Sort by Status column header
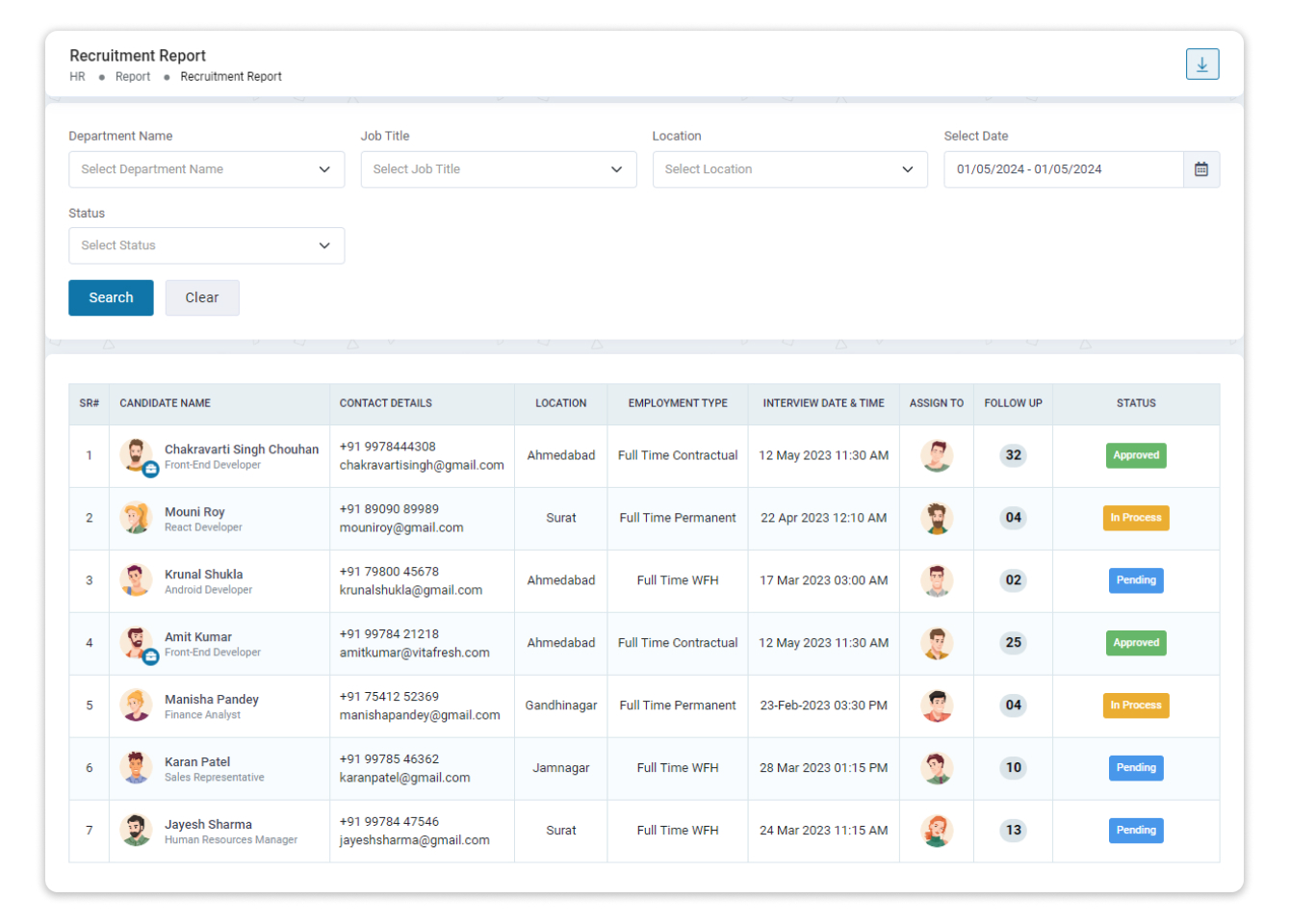The image size is (1290, 924). 1136,403
